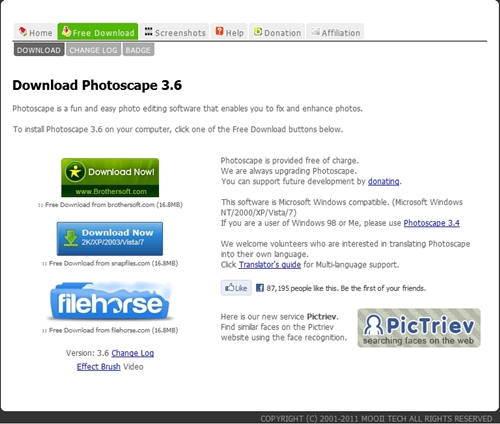Viewport: 500px width, 424px height.
Task: Click the Home tab house icon
Action: click(23, 31)
